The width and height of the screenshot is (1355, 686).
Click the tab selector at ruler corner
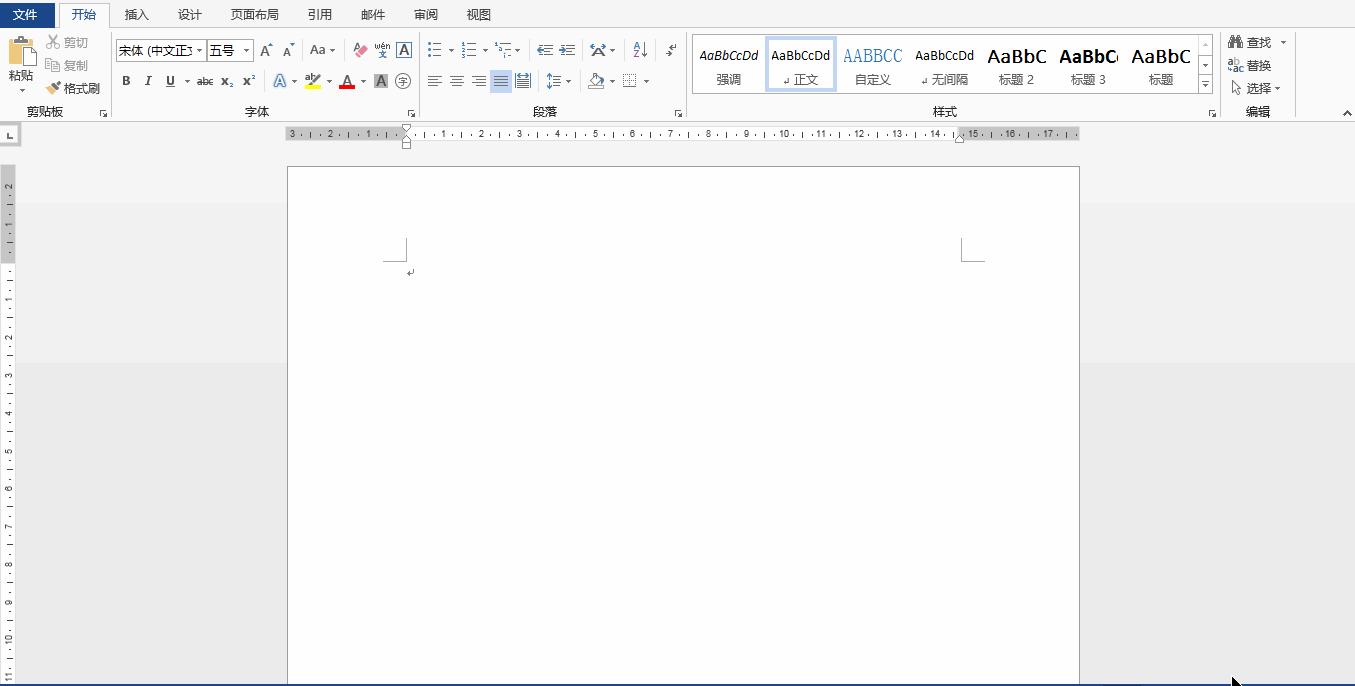coord(9,134)
